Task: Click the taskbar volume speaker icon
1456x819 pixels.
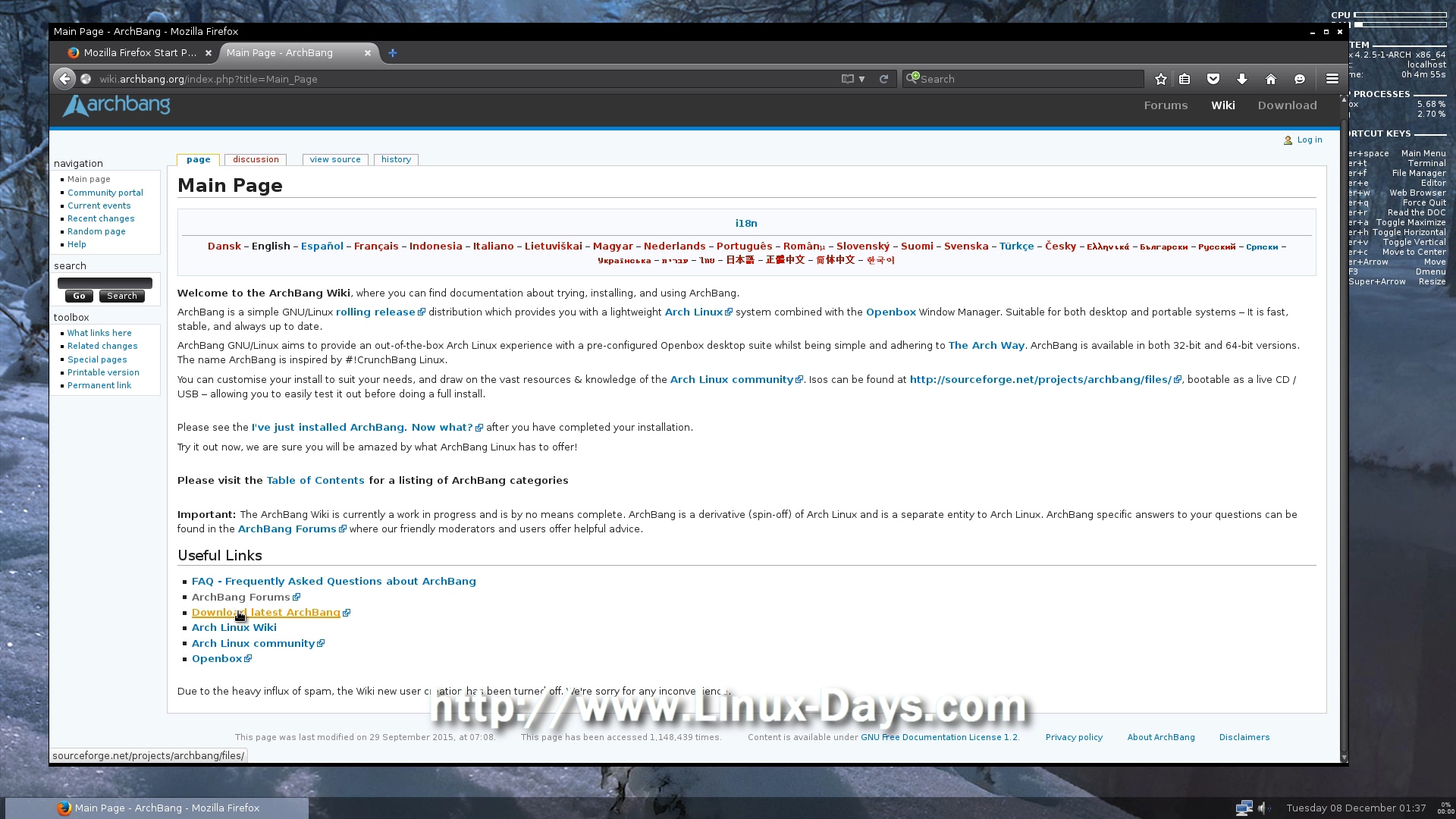Action: [1263, 808]
